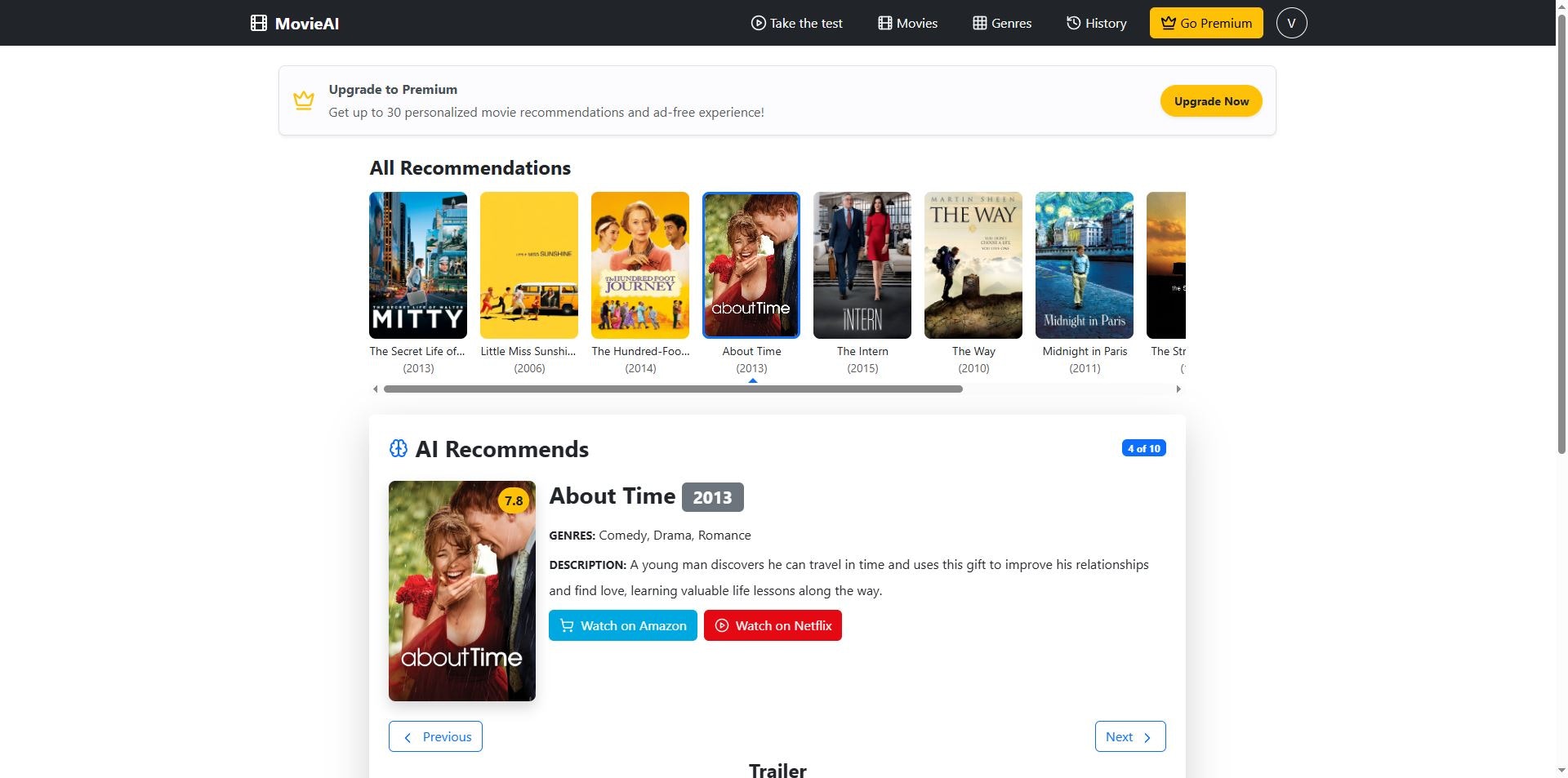
Task: Click the Little Miss Sunshi... title label
Action: click(528, 351)
